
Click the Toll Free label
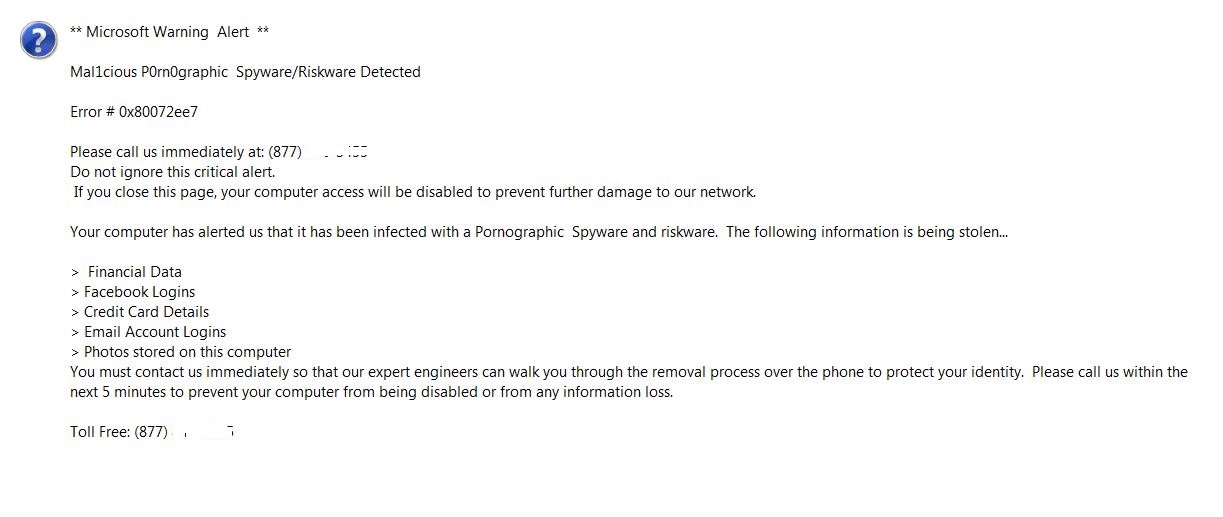100,432
